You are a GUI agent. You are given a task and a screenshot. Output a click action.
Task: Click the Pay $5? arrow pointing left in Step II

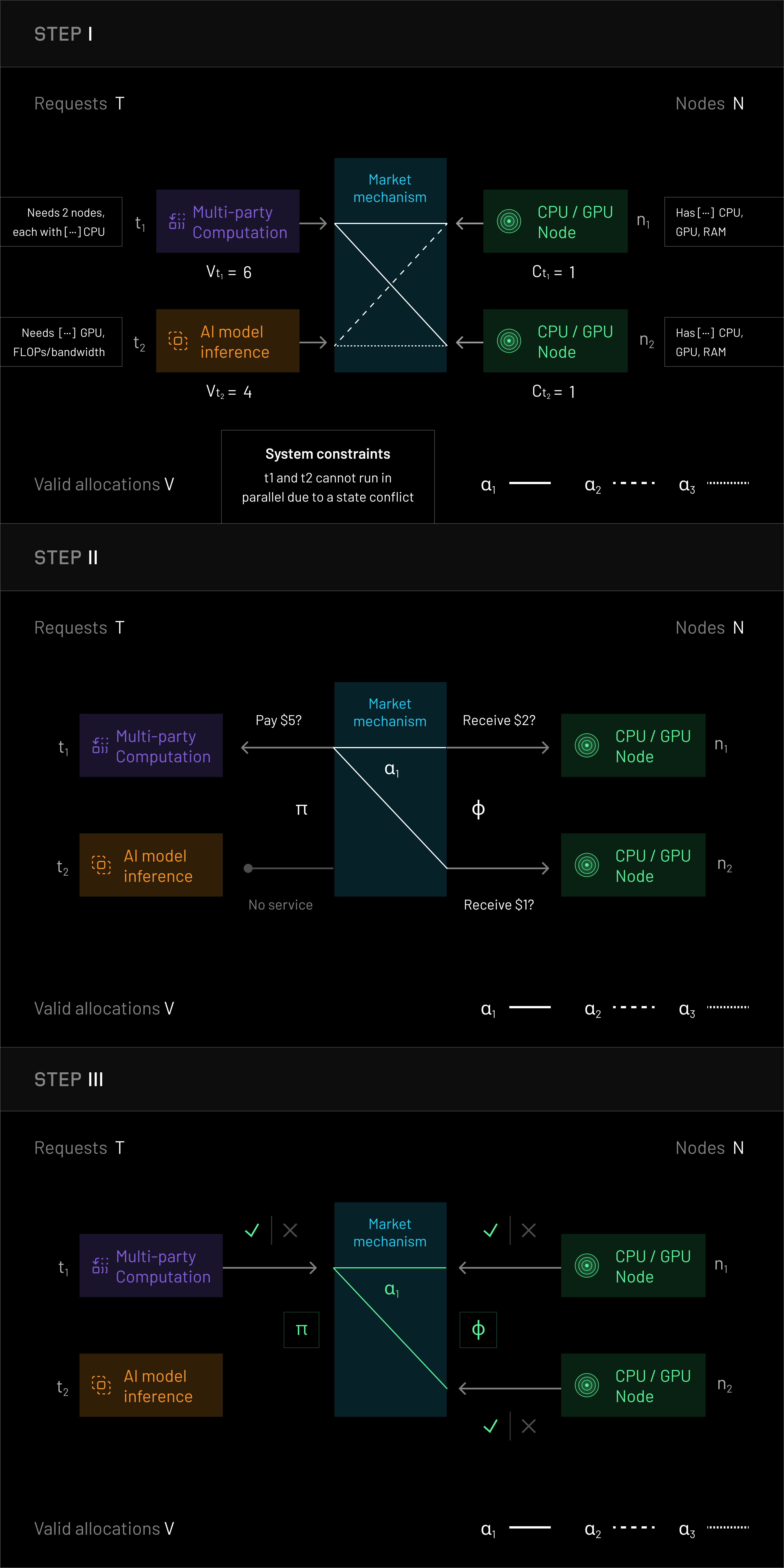tap(286, 748)
